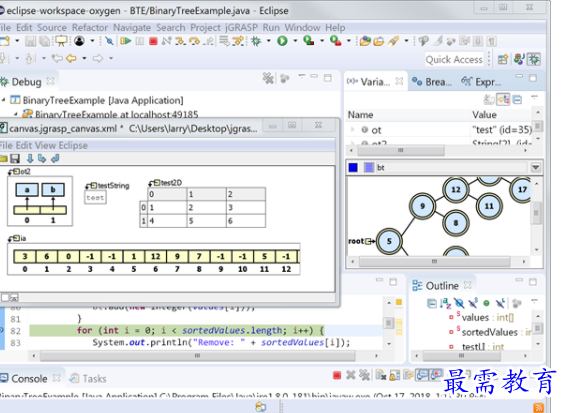Image resolution: width=565 pixels, height=413 pixels.
Task: Click the canvas window Save icon
Action: [15, 159]
